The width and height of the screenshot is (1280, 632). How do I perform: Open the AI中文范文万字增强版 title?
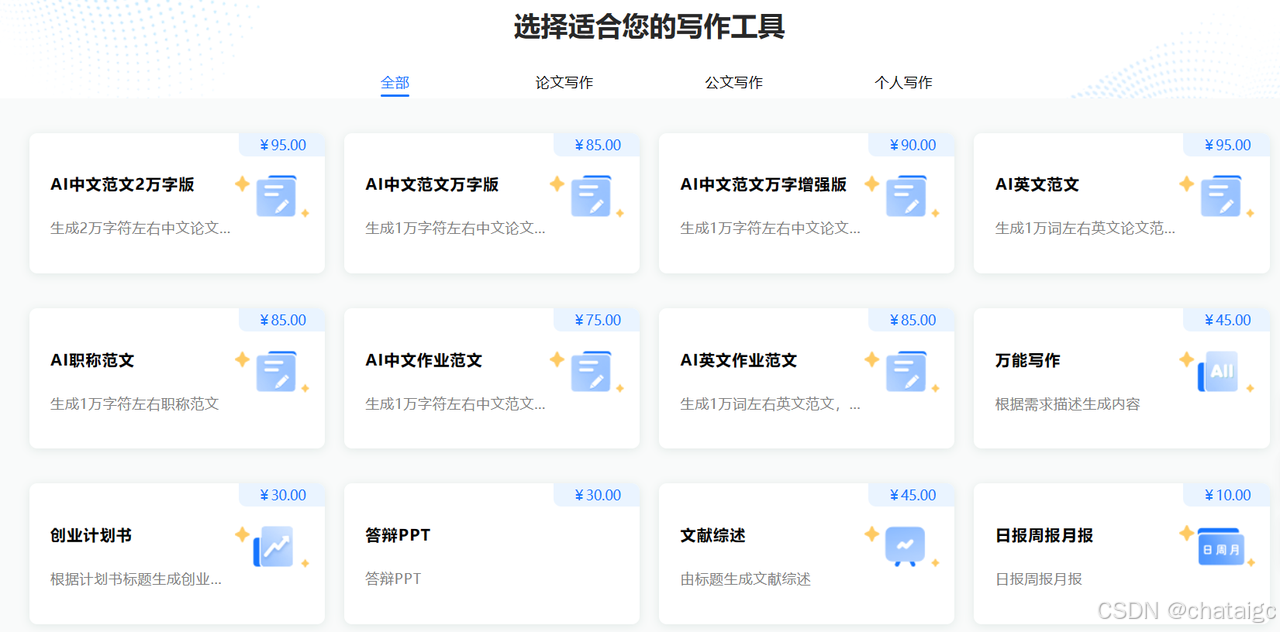(763, 185)
